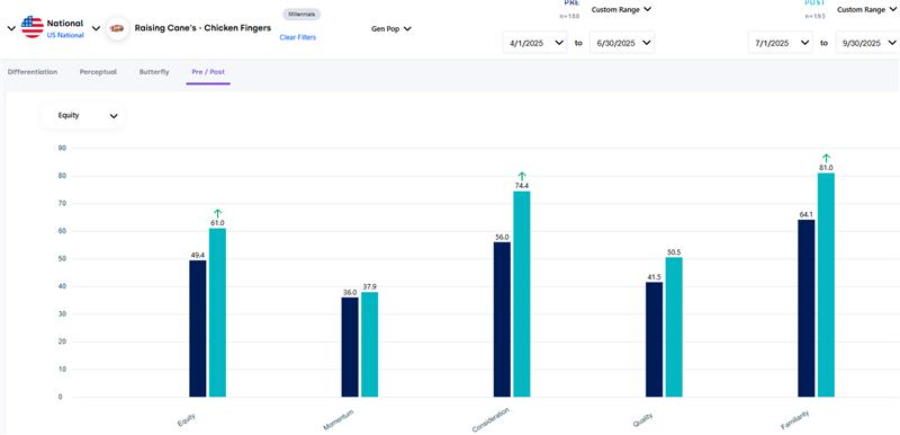Screen dimensions: 900x435
Task: Open the 6/30/2025 end date picker
Action: coord(622,42)
